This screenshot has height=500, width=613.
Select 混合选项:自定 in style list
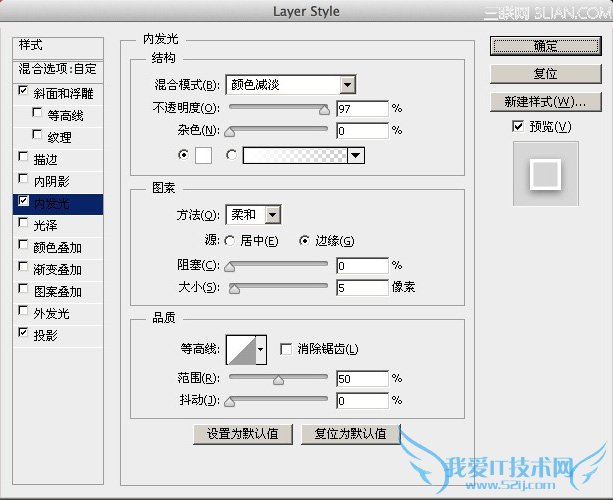coord(58,71)
